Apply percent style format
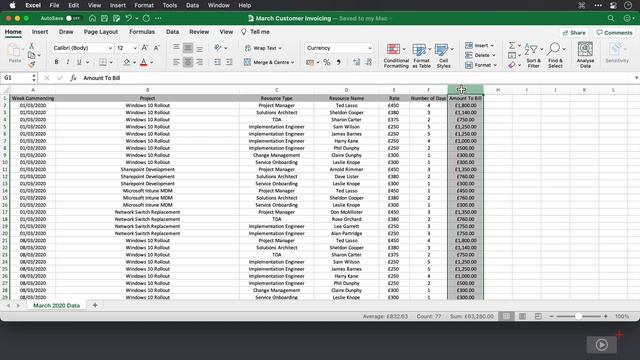This screenshot has width=640, height=360. (x=327, y=62)
